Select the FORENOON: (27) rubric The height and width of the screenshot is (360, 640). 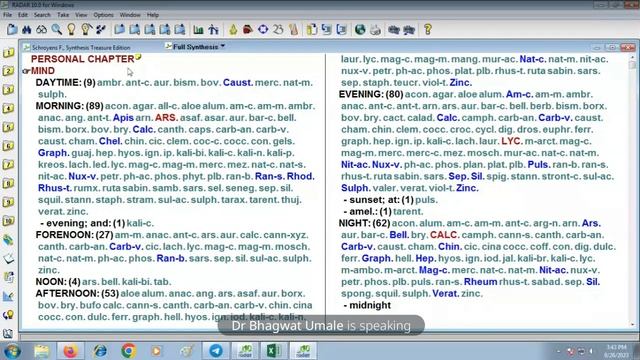click(x=74, y=235)
